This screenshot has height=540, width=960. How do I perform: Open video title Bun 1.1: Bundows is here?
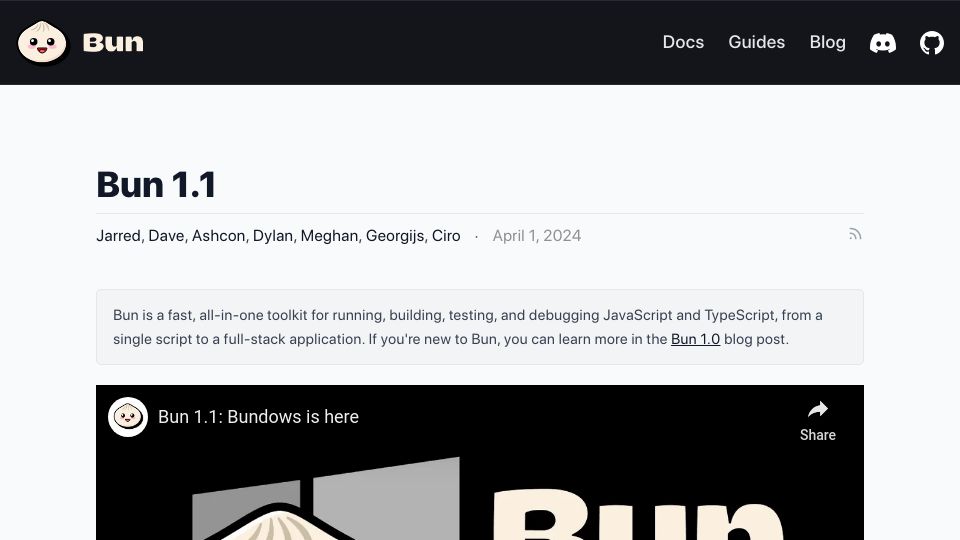coord(258,417)
